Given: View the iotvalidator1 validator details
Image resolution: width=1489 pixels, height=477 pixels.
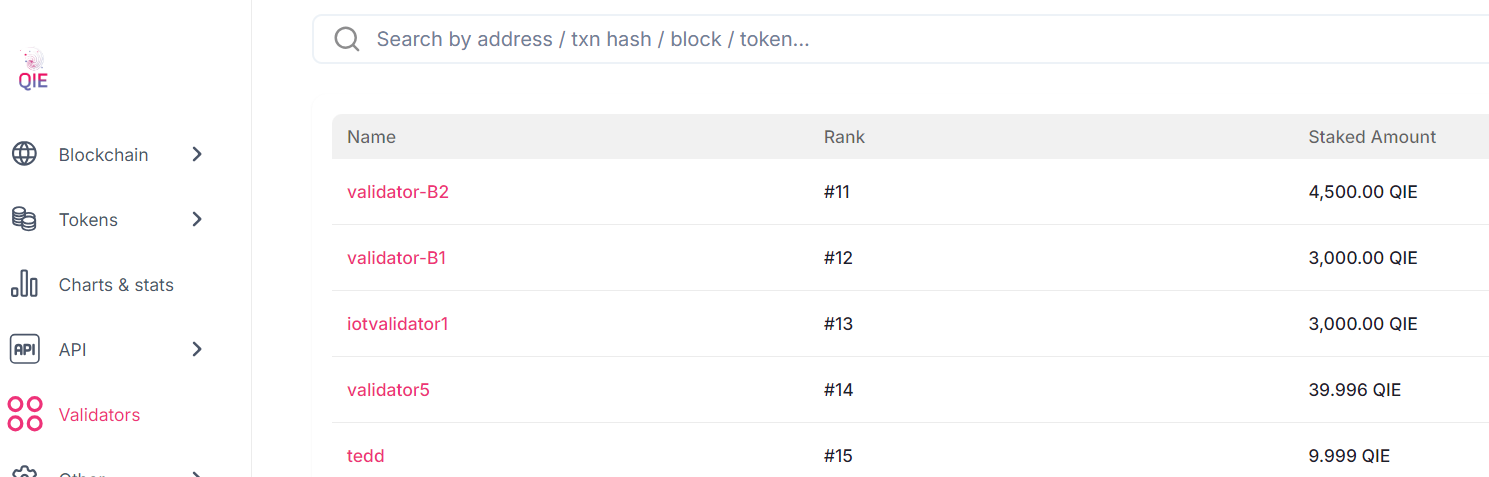Looking at the screenshot, I should click(x=397, y=324).
